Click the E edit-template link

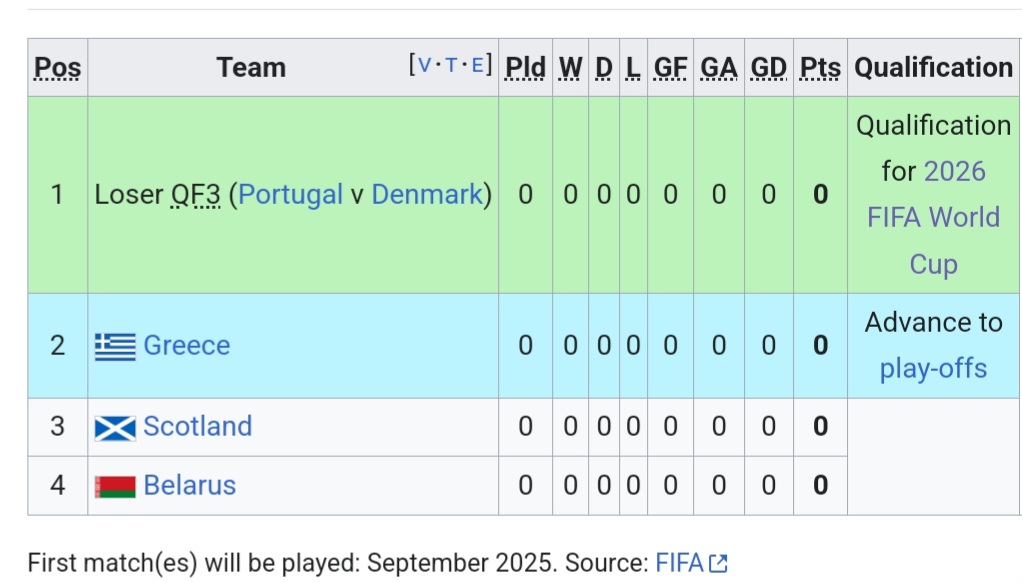click(477, 65)
